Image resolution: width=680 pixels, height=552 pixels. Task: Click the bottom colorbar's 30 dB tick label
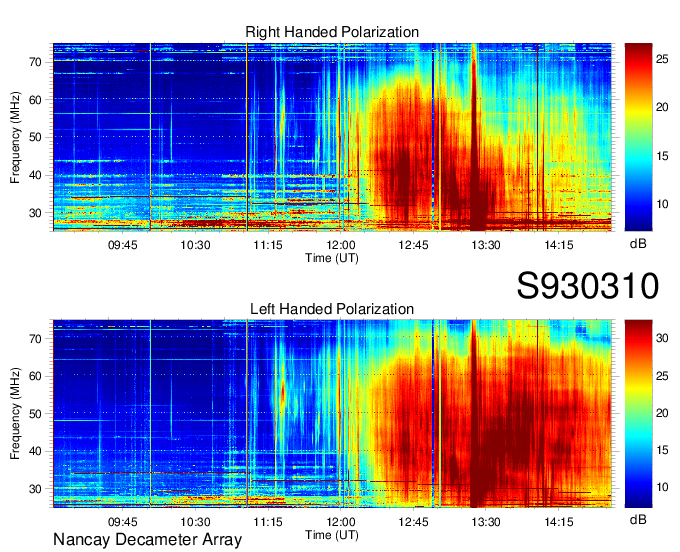coord(662,338)
